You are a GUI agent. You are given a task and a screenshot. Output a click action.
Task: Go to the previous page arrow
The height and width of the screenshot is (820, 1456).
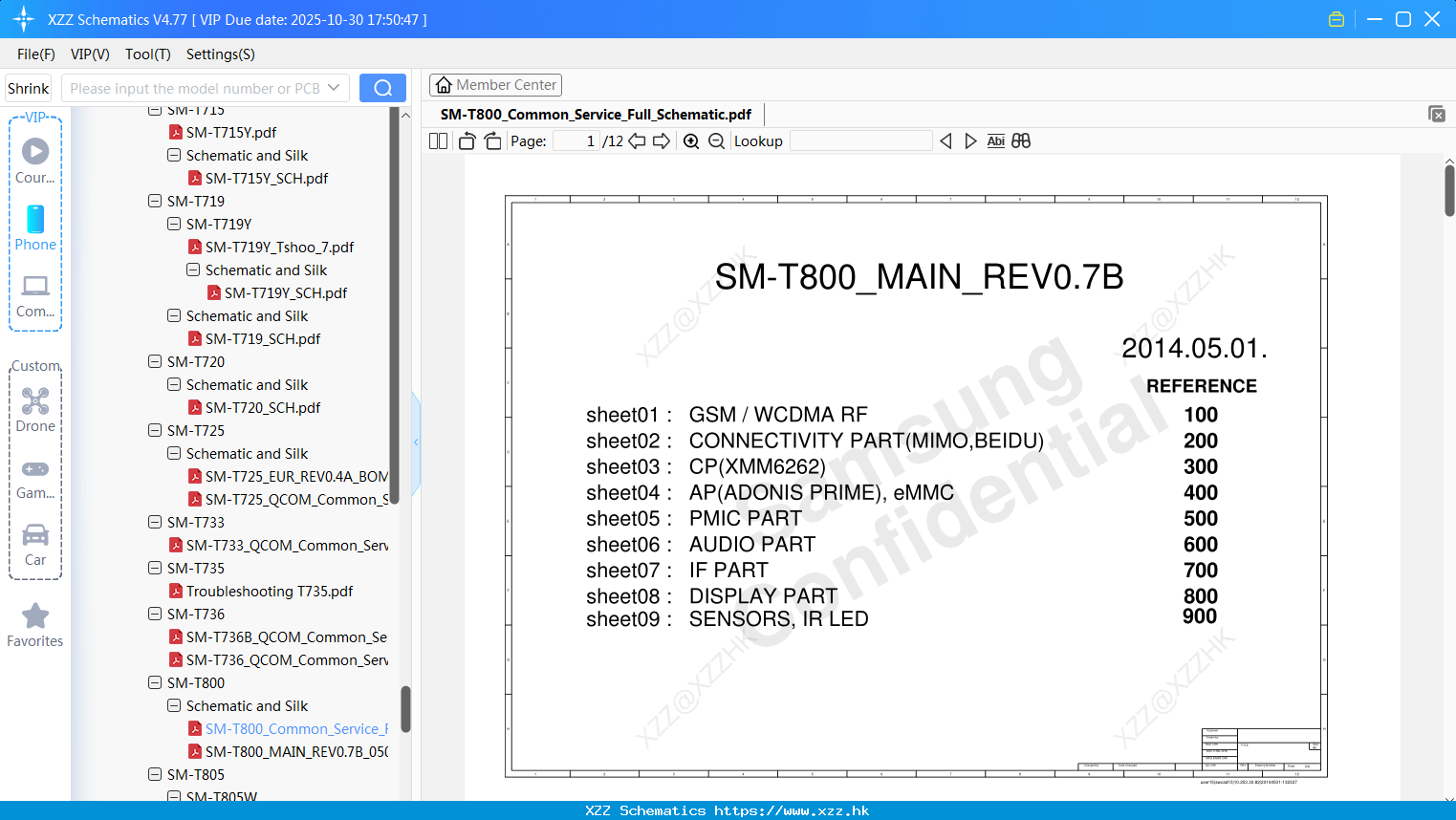click(x=637, y=141)
